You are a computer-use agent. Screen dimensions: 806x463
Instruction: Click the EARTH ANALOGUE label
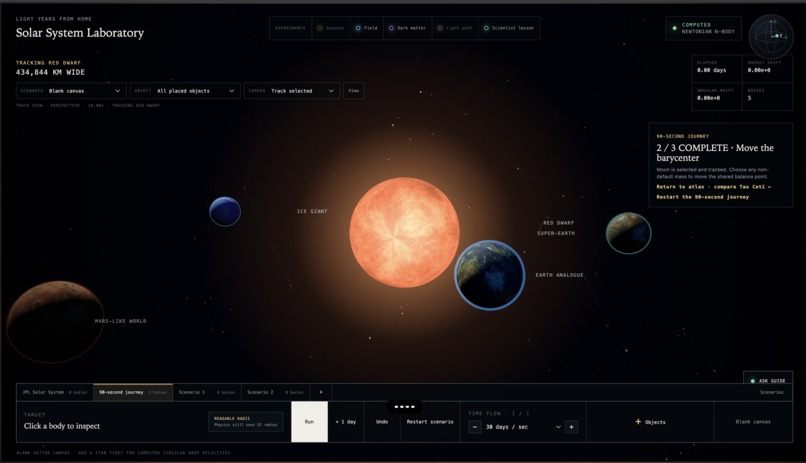[559, 275]
